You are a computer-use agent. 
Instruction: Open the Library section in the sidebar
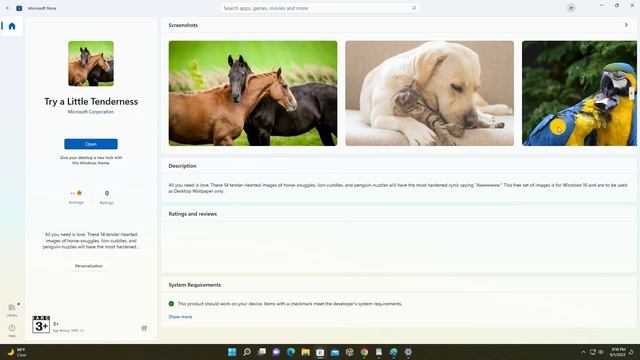pyautogui.click(x=12, y=310)
